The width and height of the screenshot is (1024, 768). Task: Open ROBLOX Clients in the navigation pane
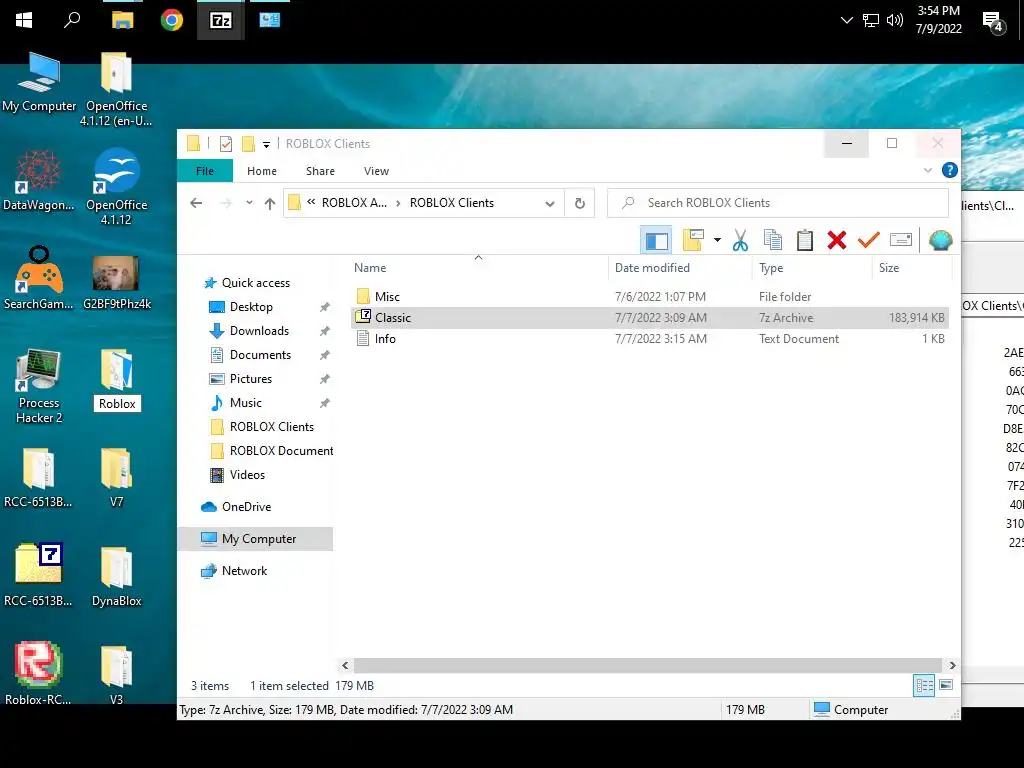[272, 427]
